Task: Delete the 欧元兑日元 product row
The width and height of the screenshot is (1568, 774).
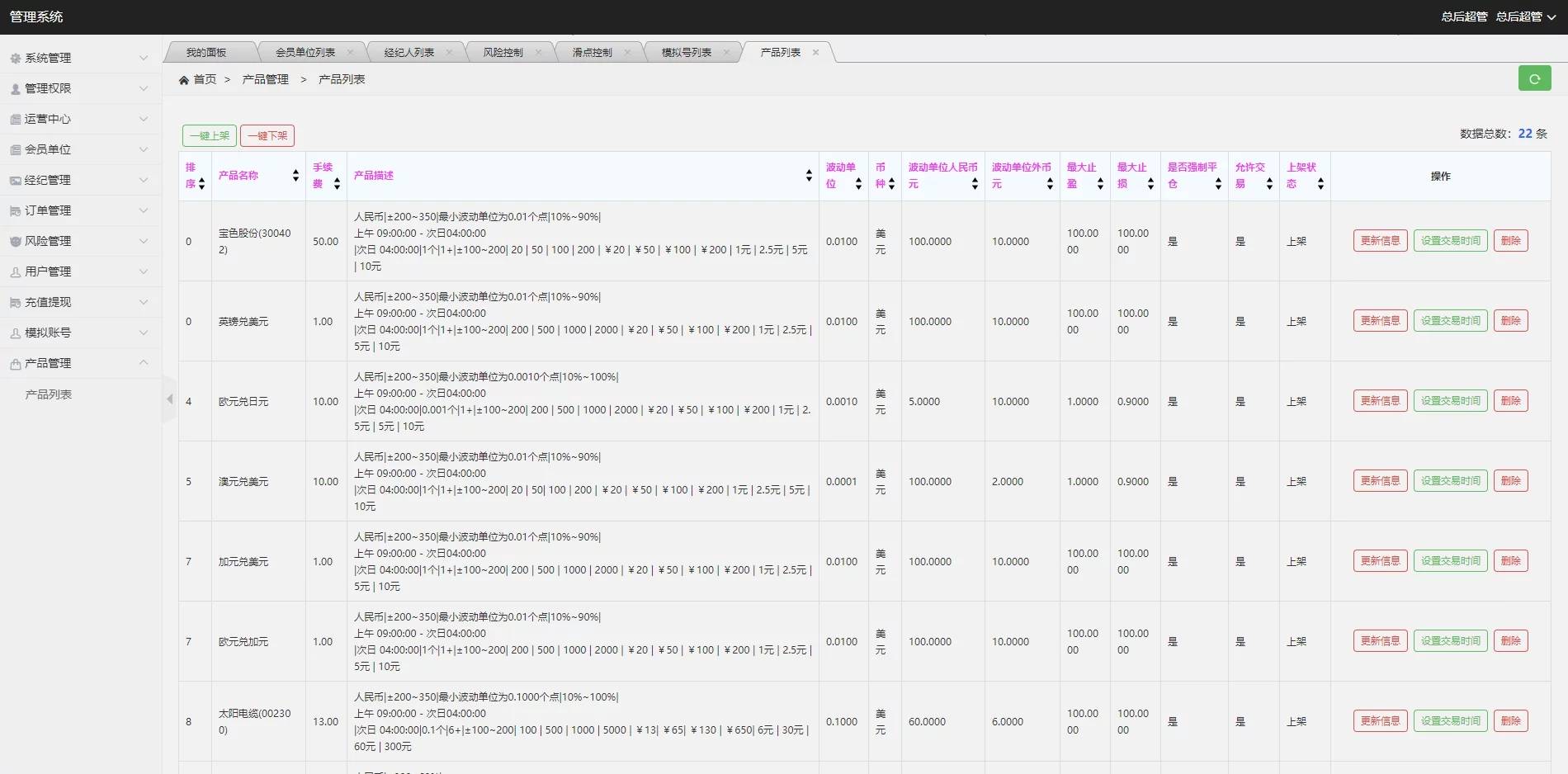Action: point(1510,401)
